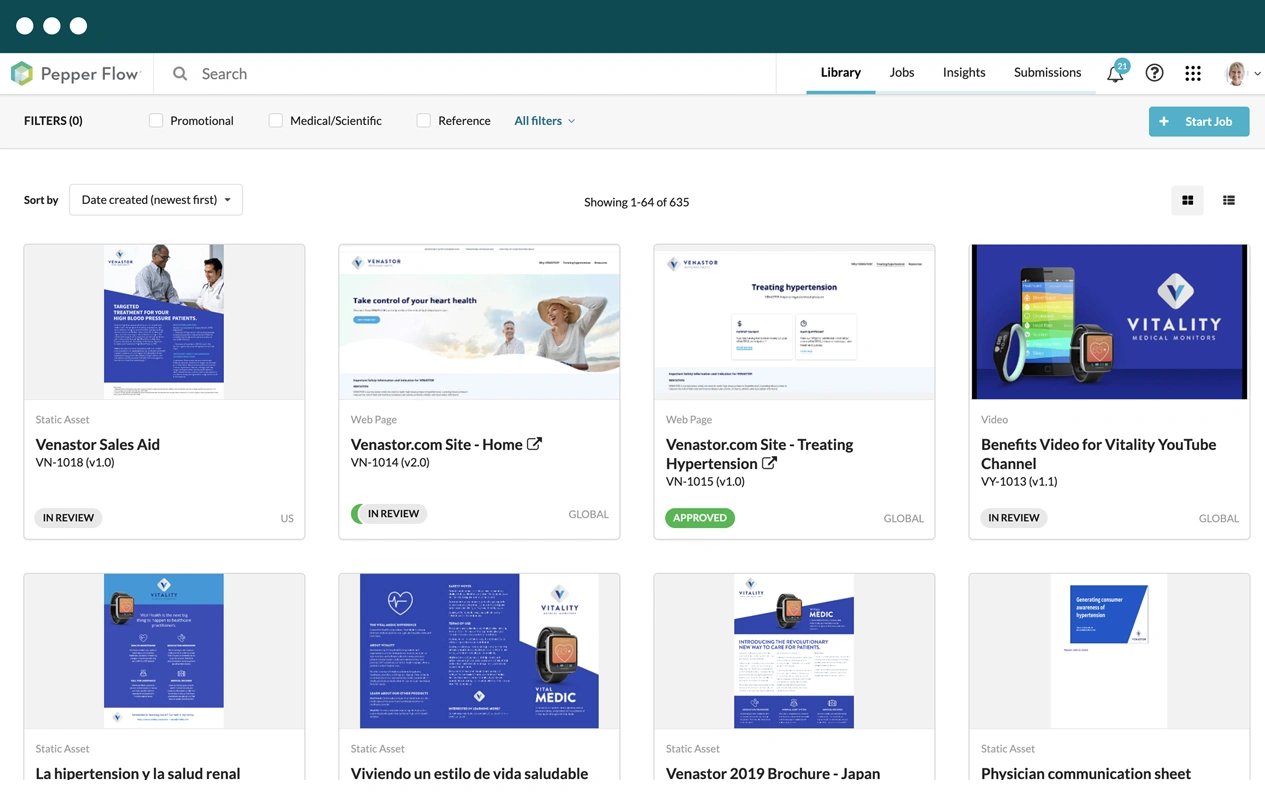Open external link for Treating Hypertension page

click(769, 463)
